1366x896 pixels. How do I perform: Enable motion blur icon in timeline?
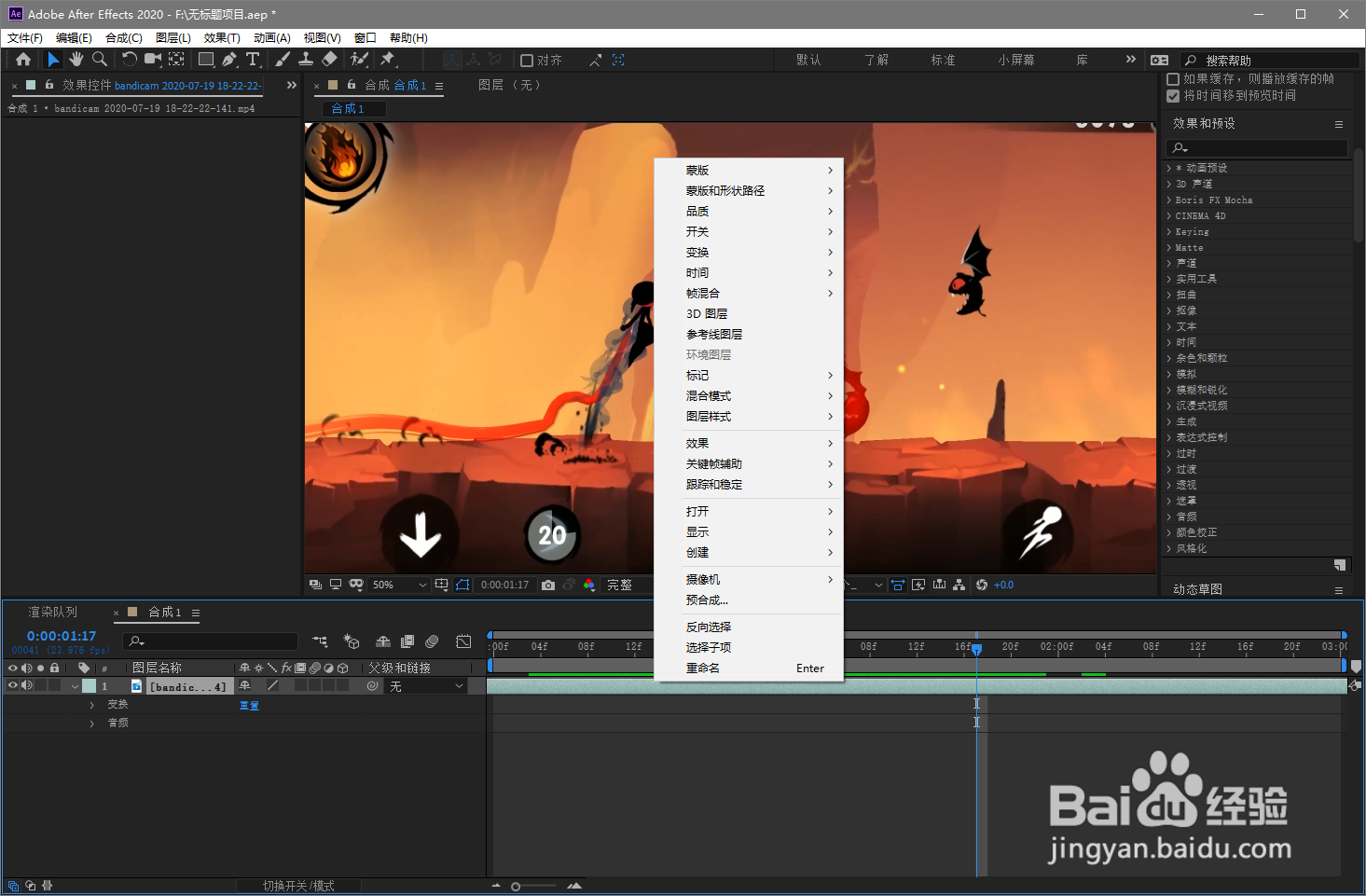click(432, 641)
